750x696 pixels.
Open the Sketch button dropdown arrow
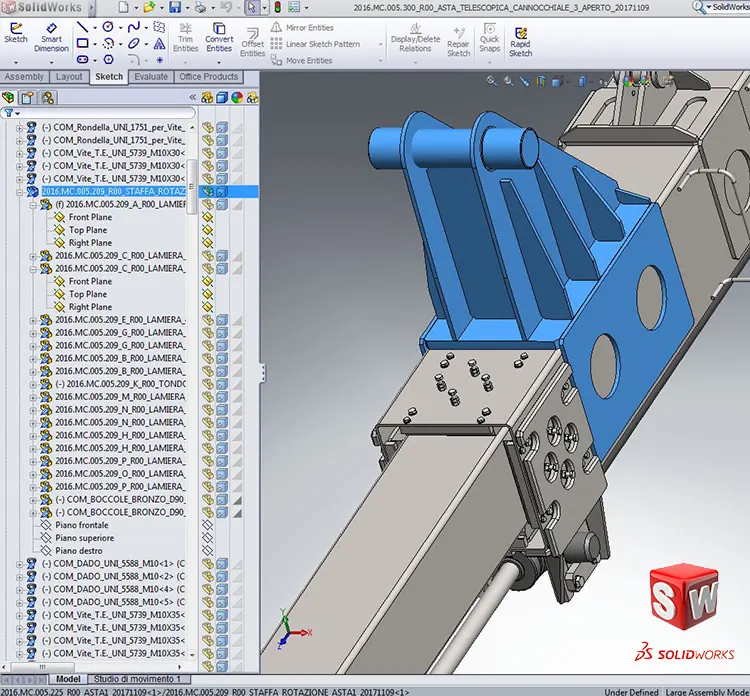pyautogui.click(x=16, y=62)
